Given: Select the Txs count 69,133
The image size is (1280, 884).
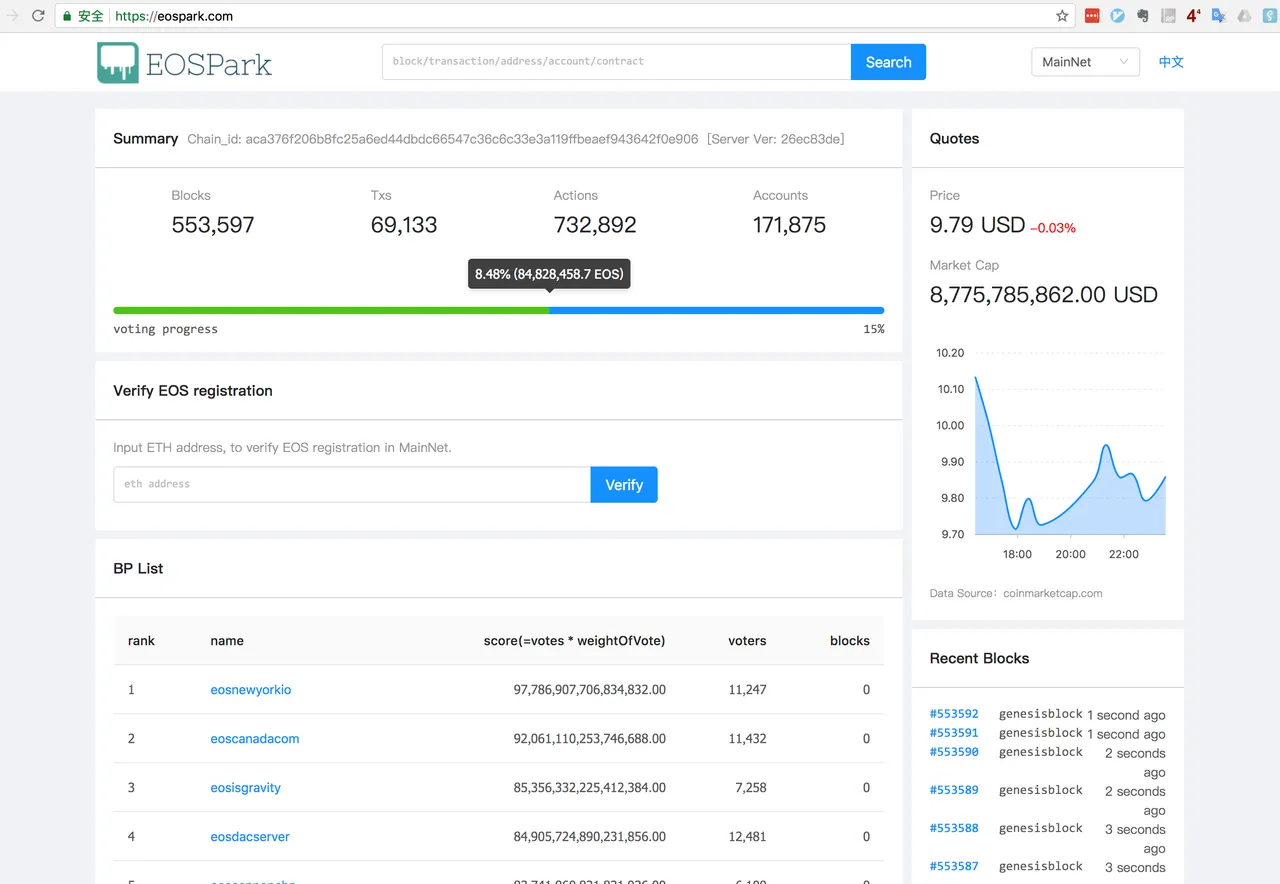Looking at the screenshot, I should tap(404, 225).
